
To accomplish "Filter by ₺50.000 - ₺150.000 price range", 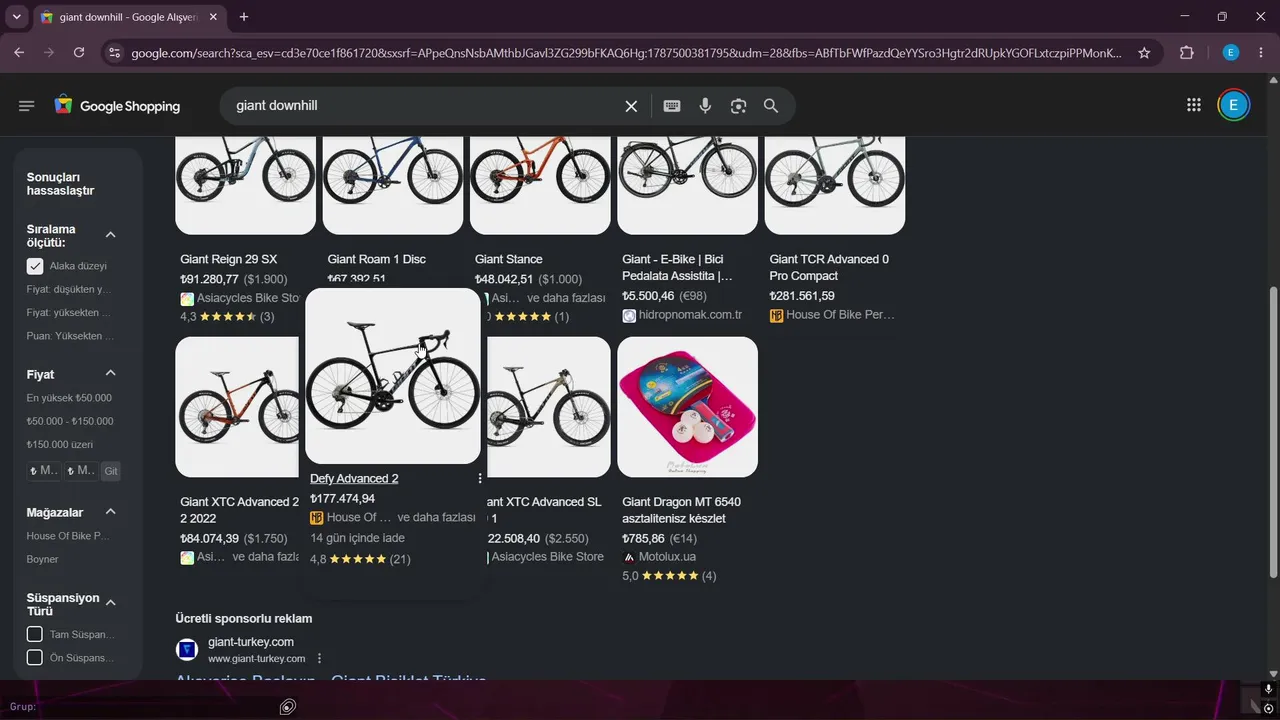I will (70, 421).
